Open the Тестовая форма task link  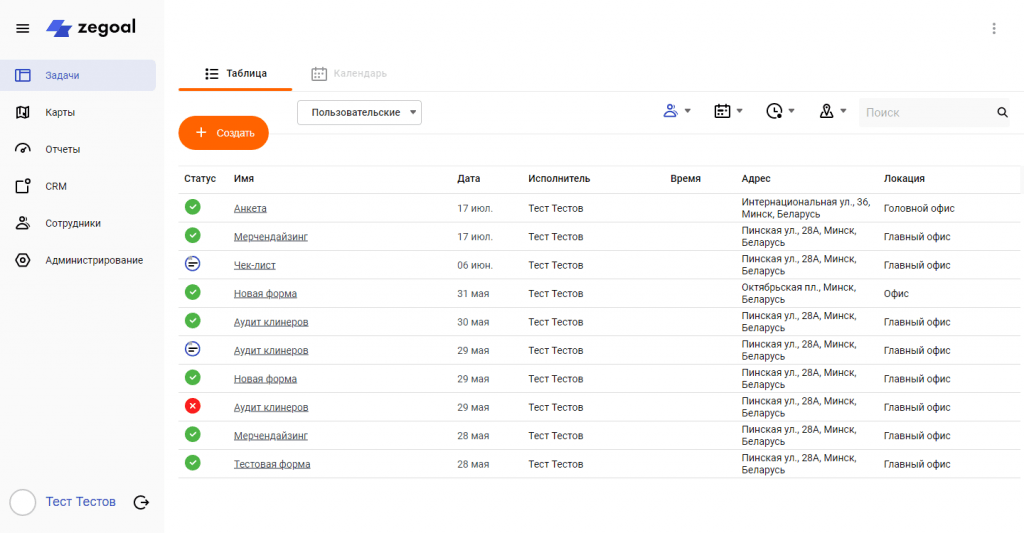(x=272, y=464)
